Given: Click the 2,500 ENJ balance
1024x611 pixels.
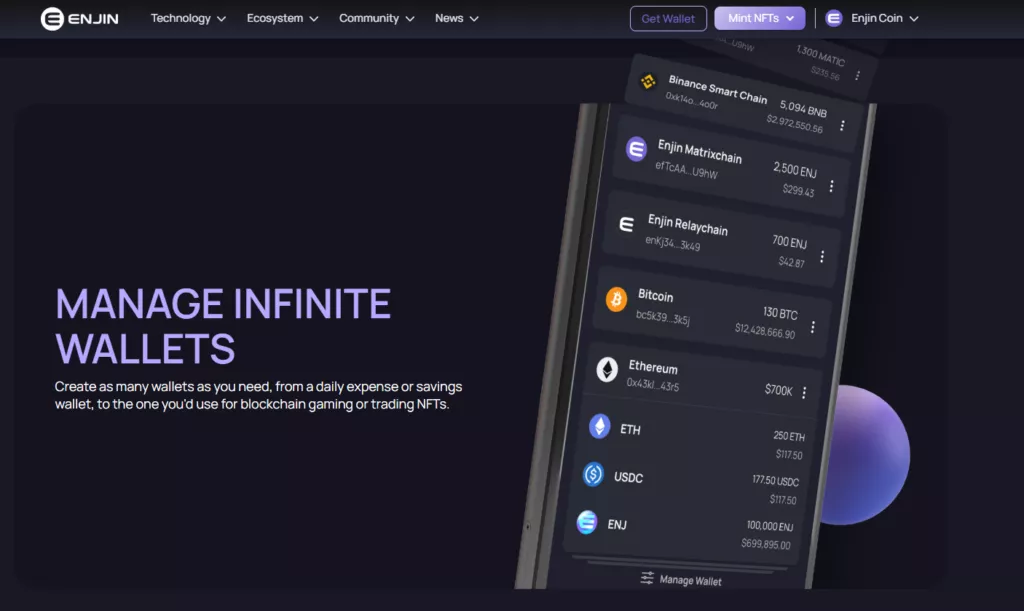Looking at the screenshot, I should click(x=795, y=170).
